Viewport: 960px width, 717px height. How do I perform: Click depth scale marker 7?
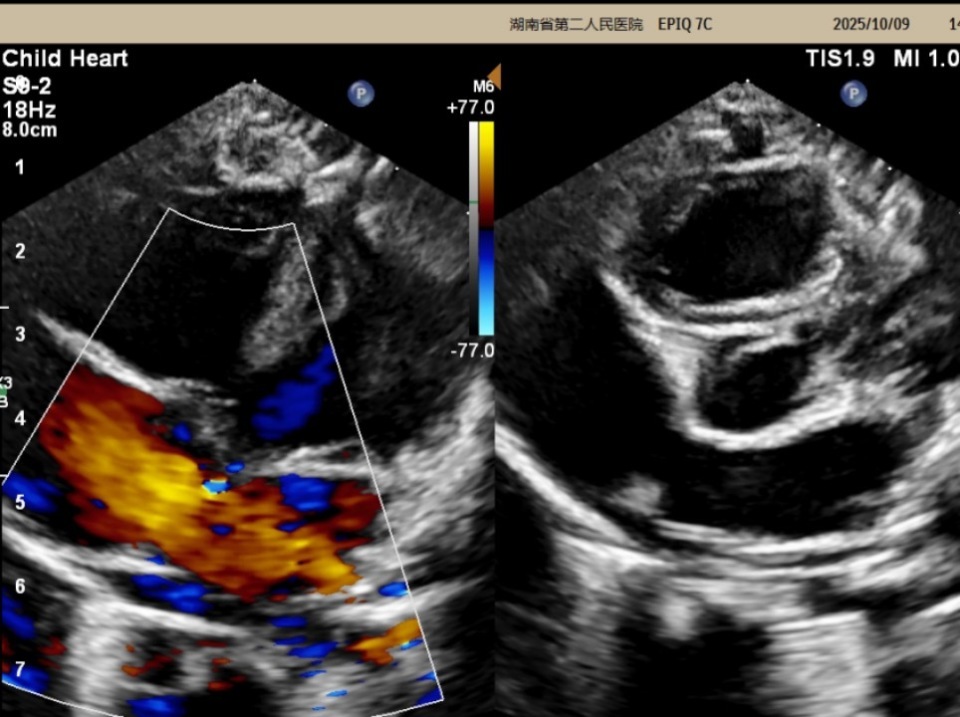[x=20, y=669]
